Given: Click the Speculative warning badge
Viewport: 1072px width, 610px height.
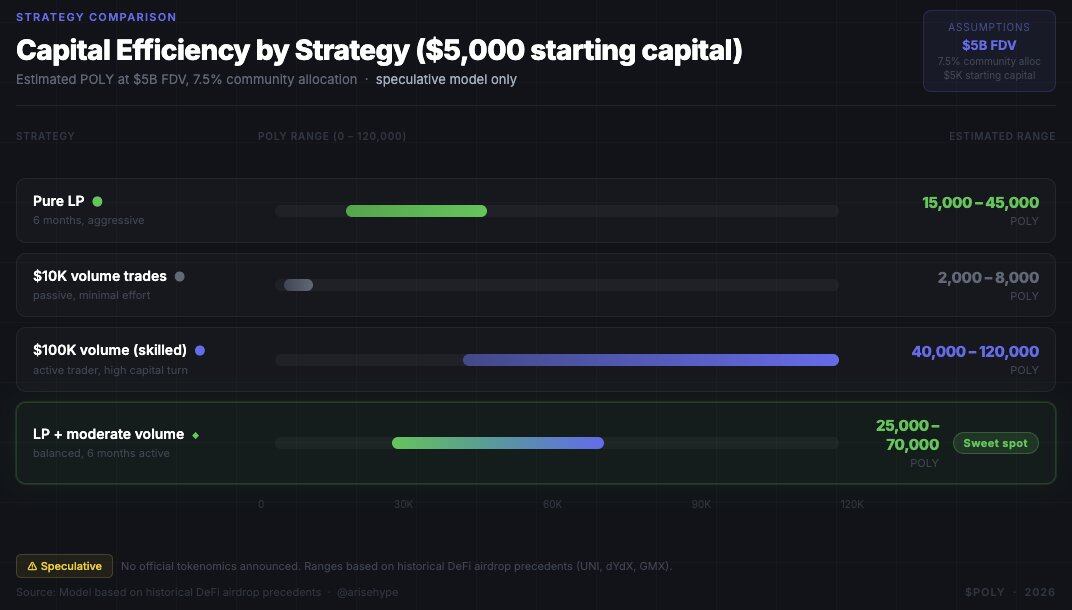Looking at the screenshot, I should coord(64,566).
